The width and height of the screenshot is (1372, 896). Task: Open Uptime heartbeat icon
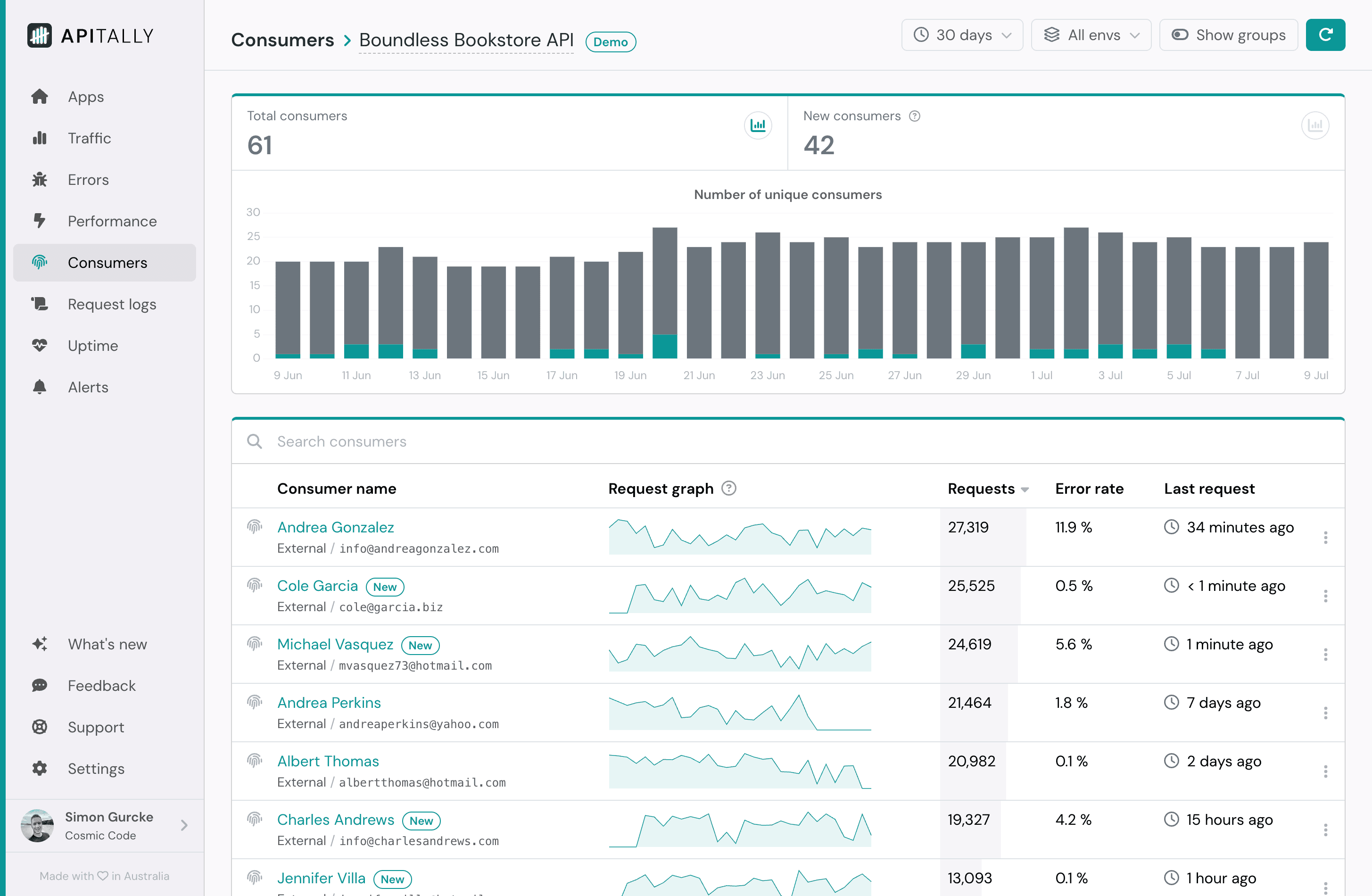39,345
